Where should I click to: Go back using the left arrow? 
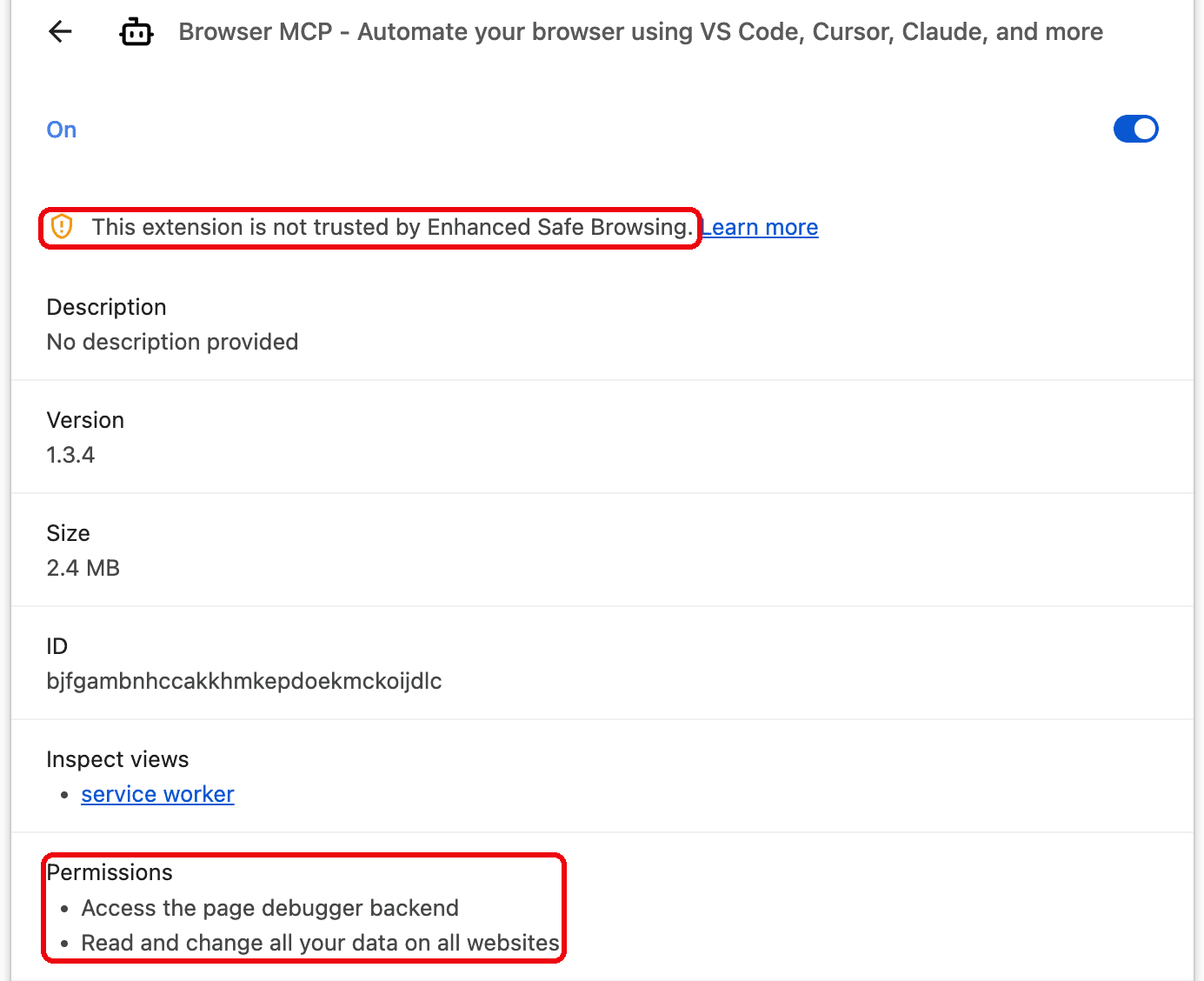(x=60, y=32)
